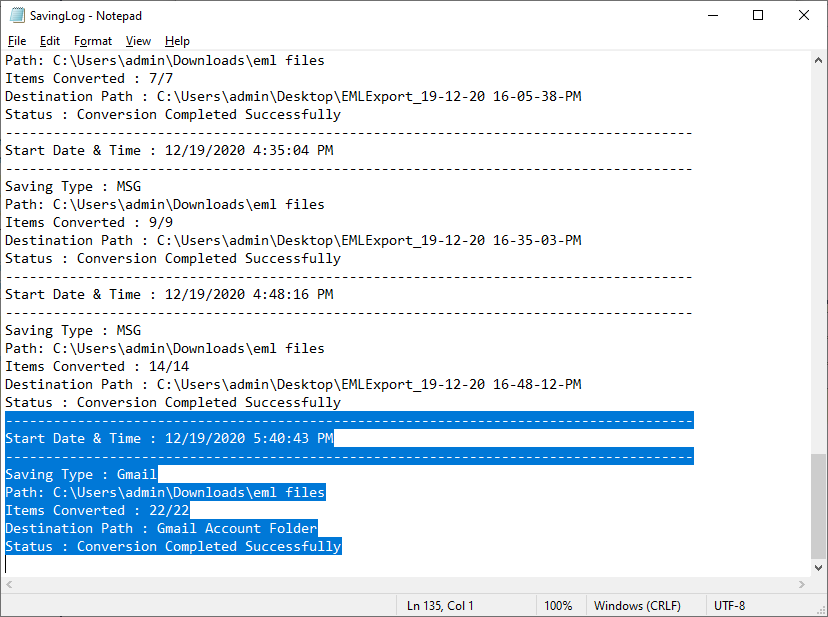
Task: Click the vertical scrollbar up arrow
Action: click(x=818, y=60)
